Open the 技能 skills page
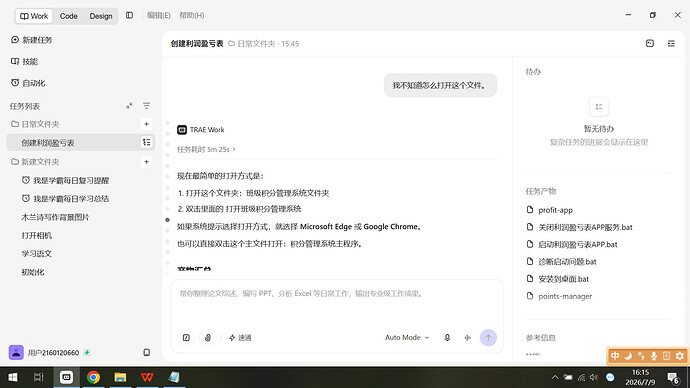 24,62
